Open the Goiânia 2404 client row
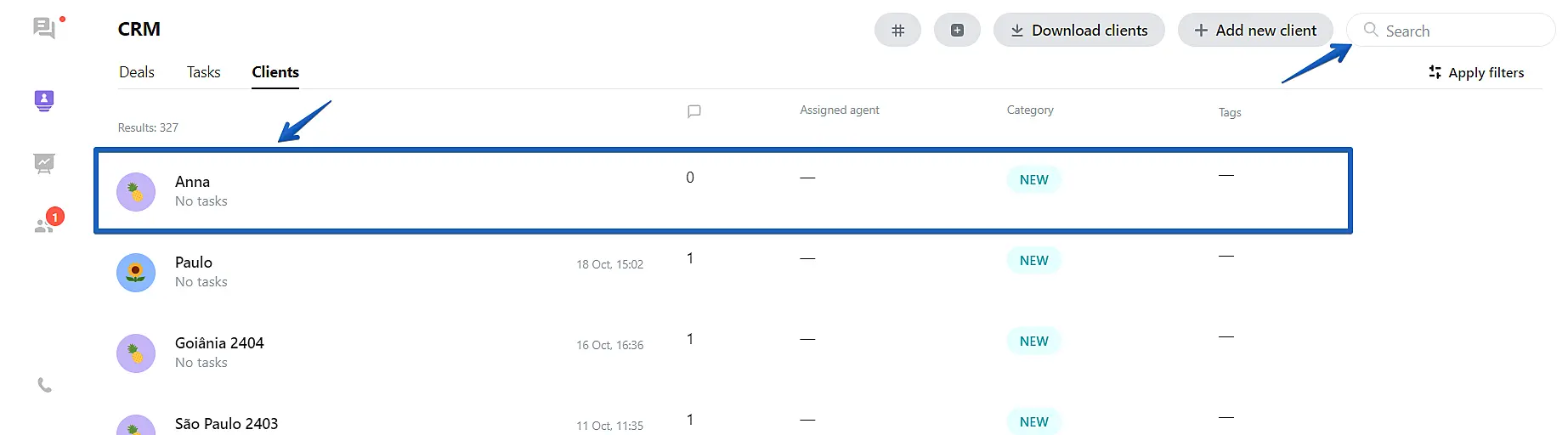 [219, 343]
